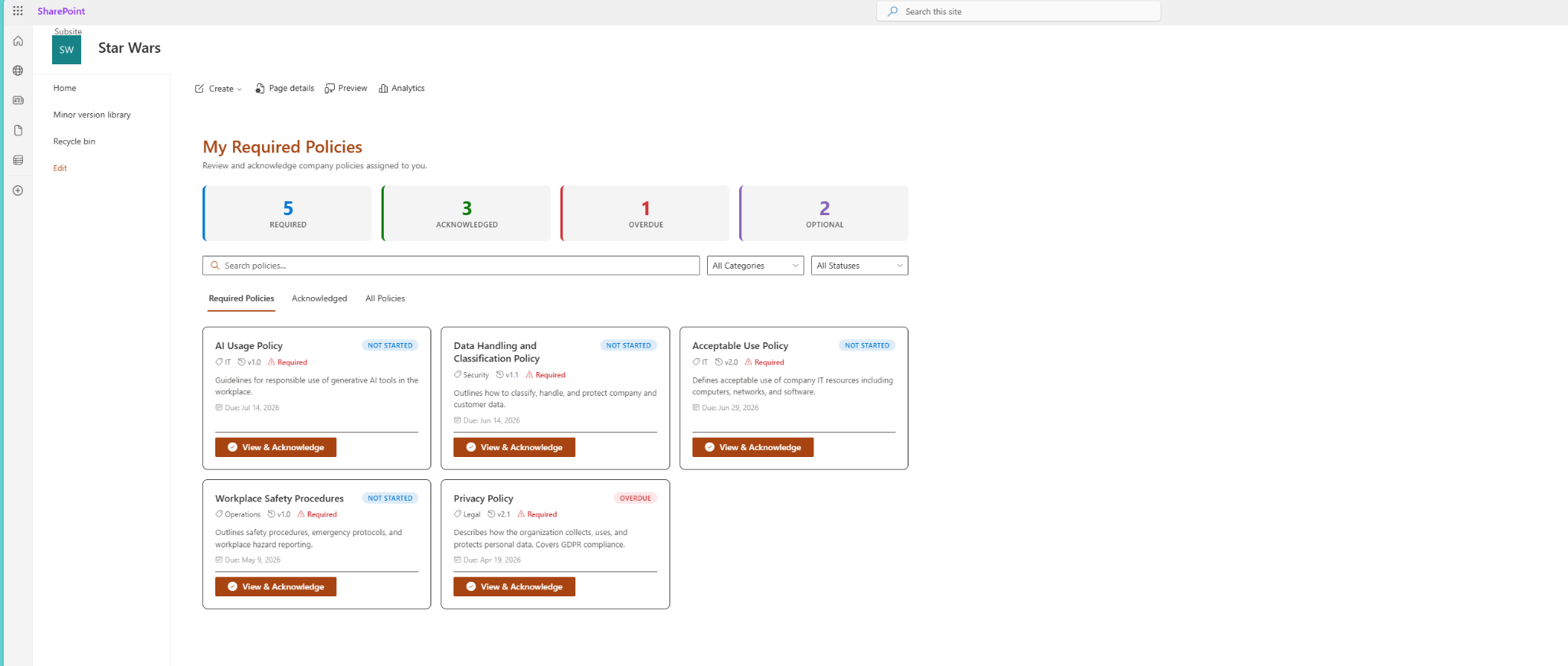
Task: Click the SharePoint brand link
Action: click(x=61, y=11)
